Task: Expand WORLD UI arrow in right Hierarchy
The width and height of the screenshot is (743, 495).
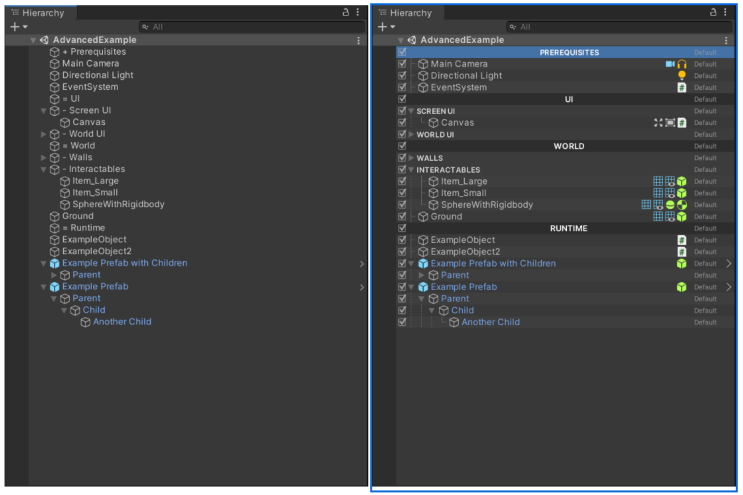Action: click(x=411, y=135)
